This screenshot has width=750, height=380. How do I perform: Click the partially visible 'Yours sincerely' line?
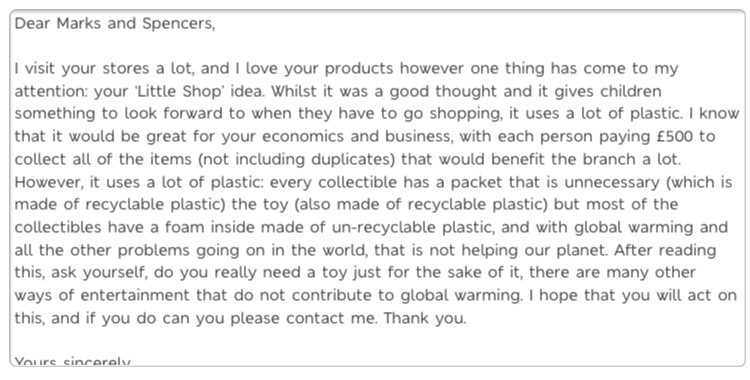coord(73,361)
